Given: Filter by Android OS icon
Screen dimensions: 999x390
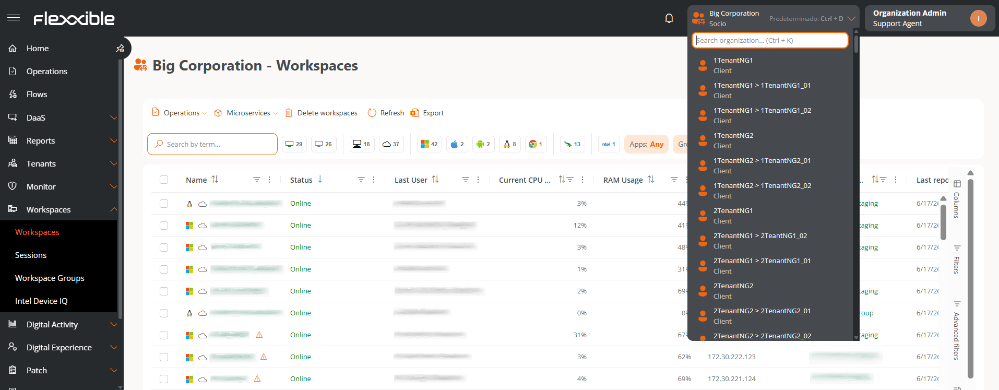Looking at the screenshot, I should [x=484, y=144].
